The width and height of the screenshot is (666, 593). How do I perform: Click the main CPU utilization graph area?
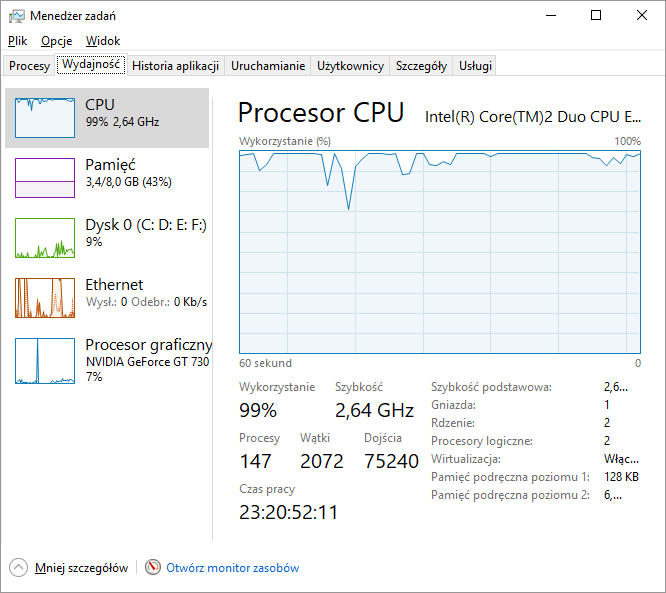(440, 252)
